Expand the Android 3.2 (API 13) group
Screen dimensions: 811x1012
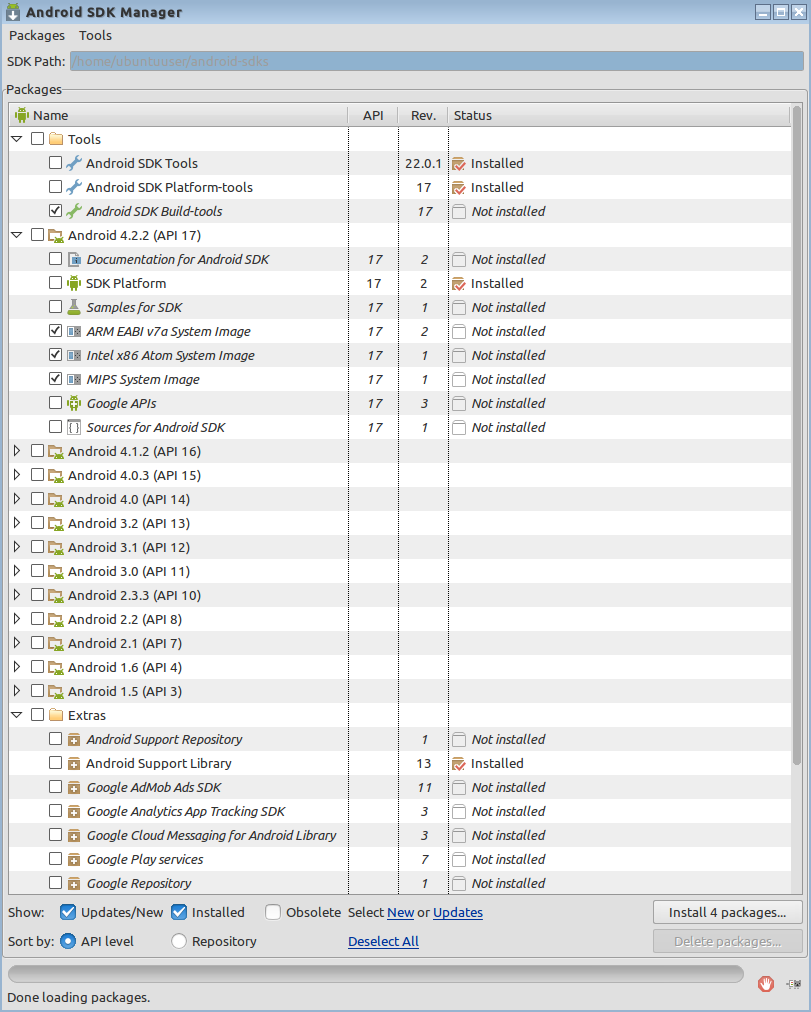[17, 523]
